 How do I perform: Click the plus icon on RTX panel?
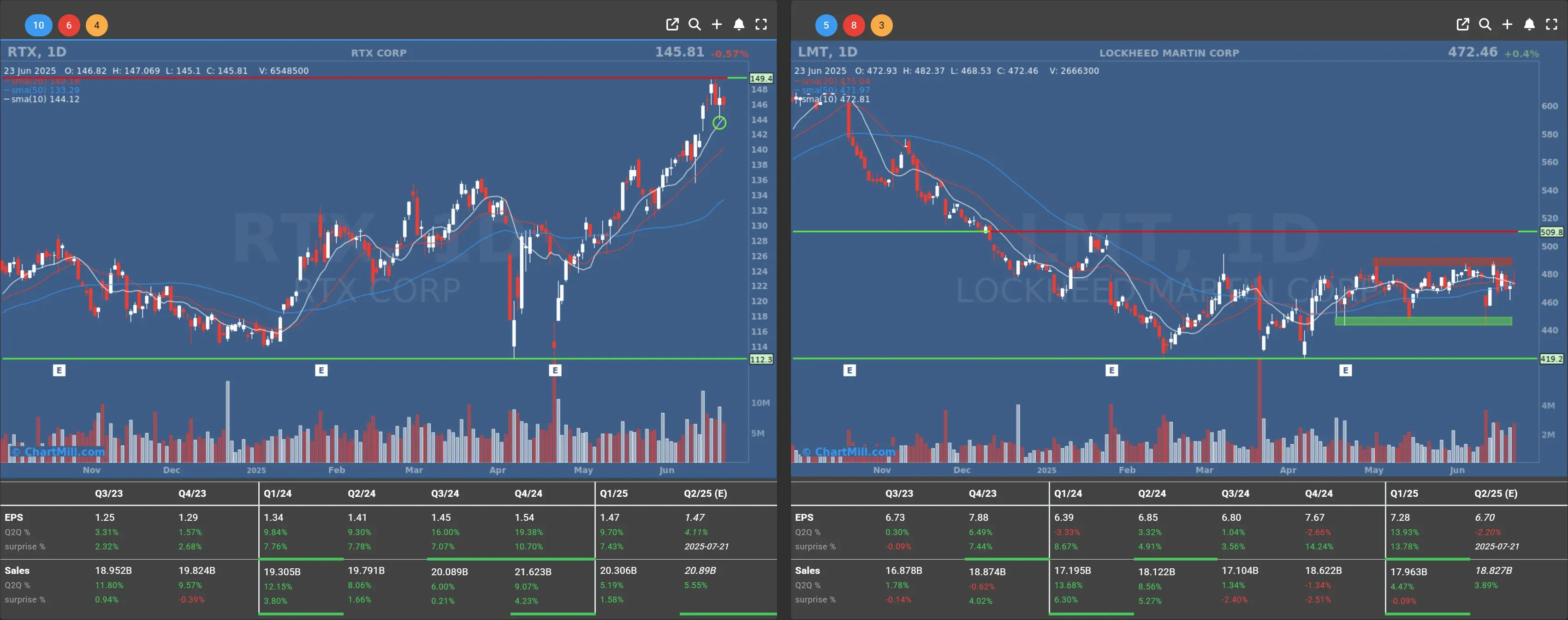pos(717,24)
